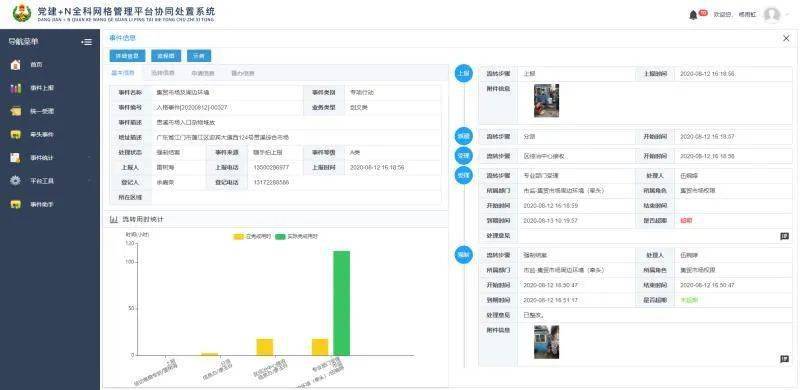Click comment icon in 强制结案 attachment row
The image size is (800, 390).
coord(785,359)
